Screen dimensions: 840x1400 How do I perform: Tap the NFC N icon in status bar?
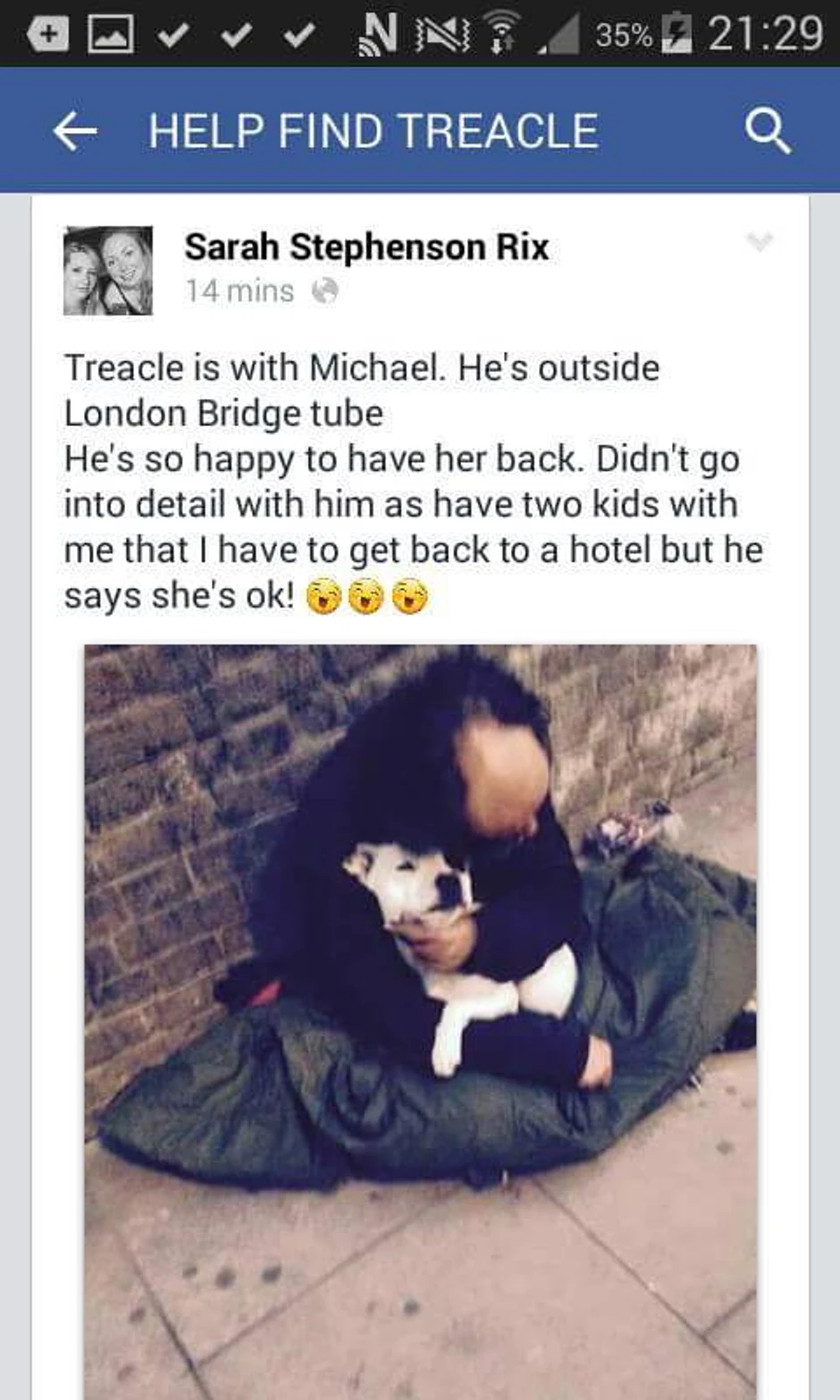point(377,35)
